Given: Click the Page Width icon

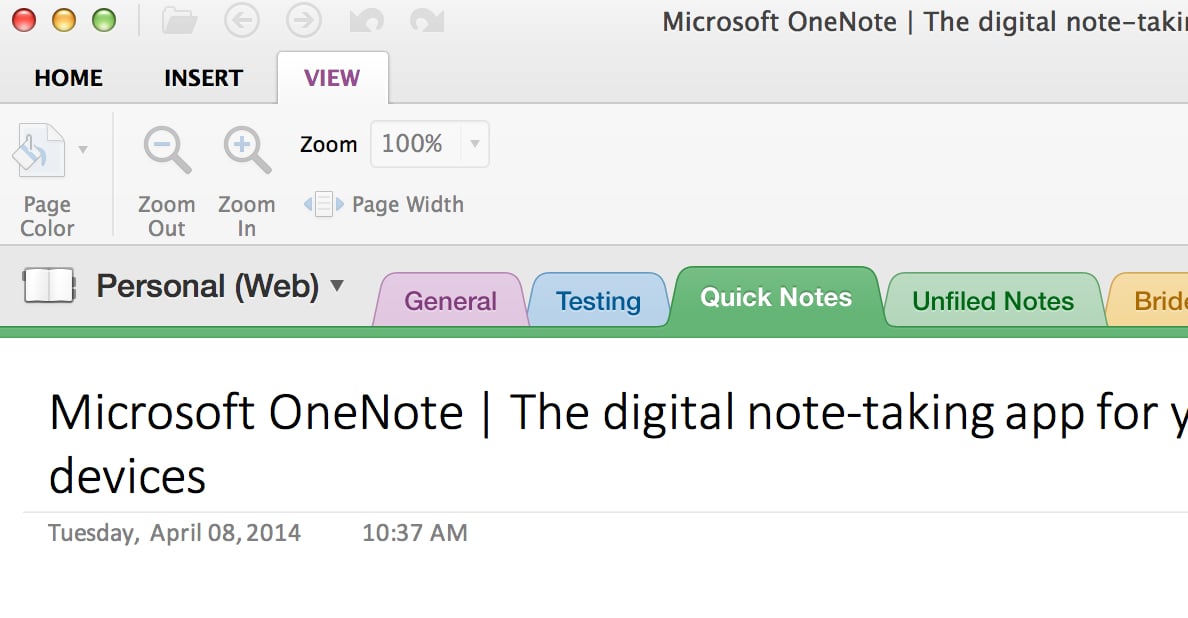Looking at the screenshot, I should [x=324, y=204].
